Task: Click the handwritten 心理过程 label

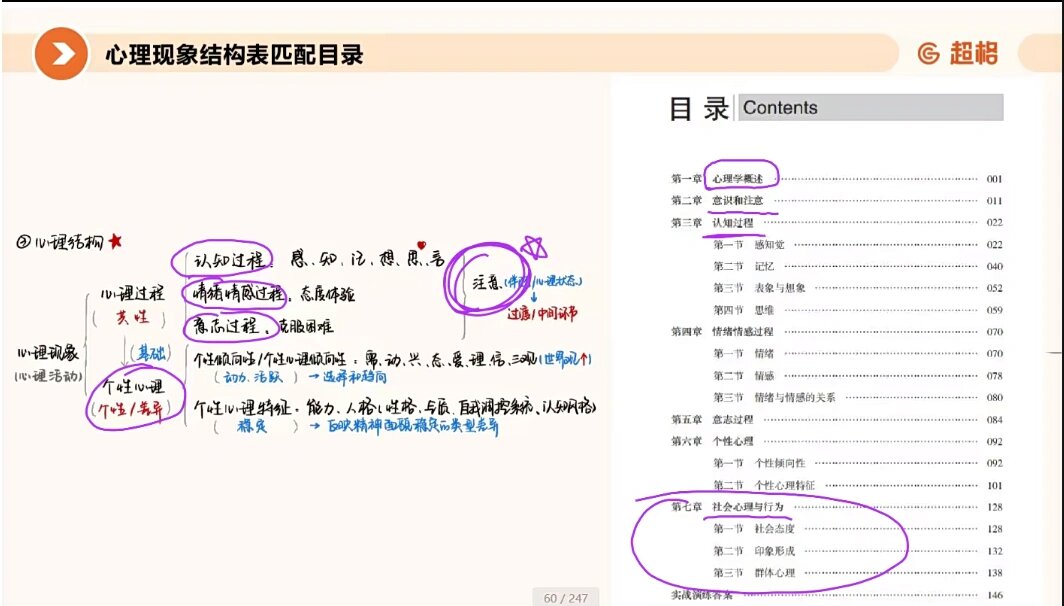Action: [x=132, y=293]
